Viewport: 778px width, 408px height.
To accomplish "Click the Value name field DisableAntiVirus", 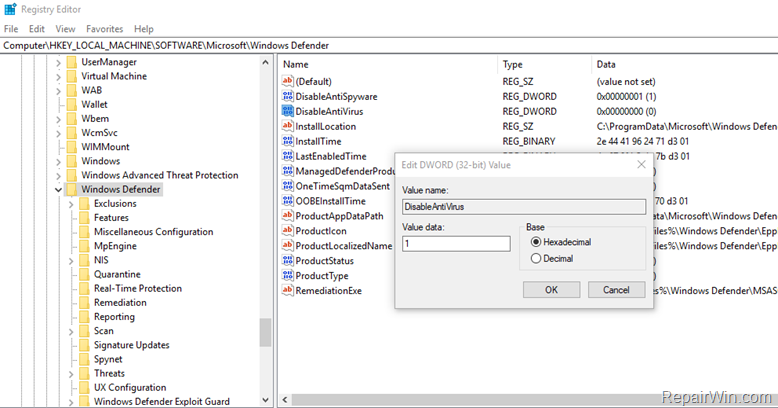I will click(524, 206).
